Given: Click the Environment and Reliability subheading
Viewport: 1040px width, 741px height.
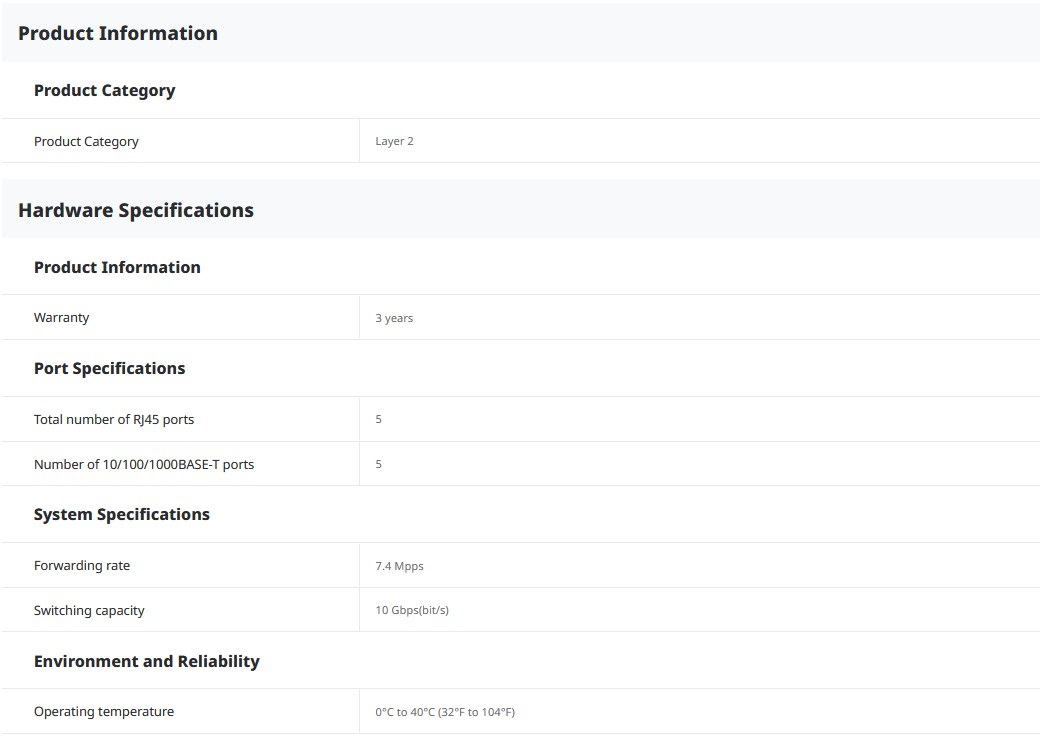Looking at the screenshot, I should (x=147, y=661).
